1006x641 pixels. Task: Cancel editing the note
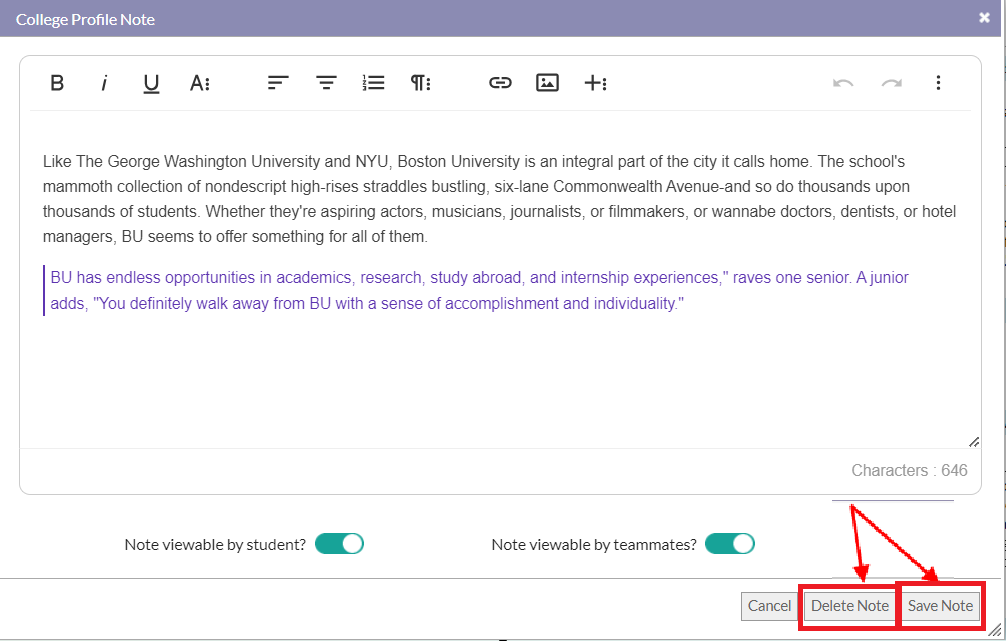[x=769, y=606]
